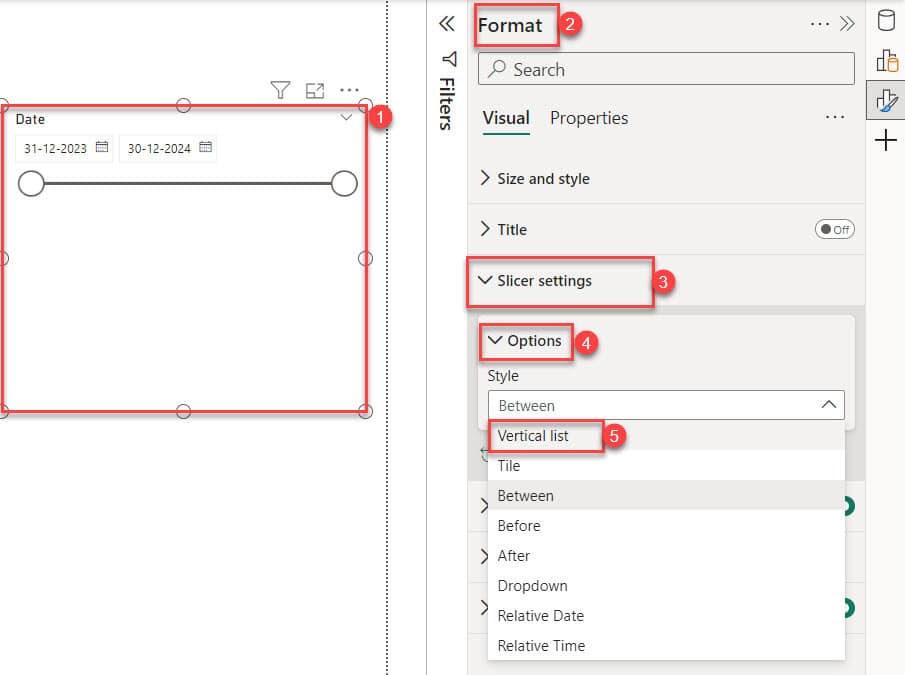The image size is (905, 675).
Task: Choose Tile from the Style list
Action: (666, 466)
